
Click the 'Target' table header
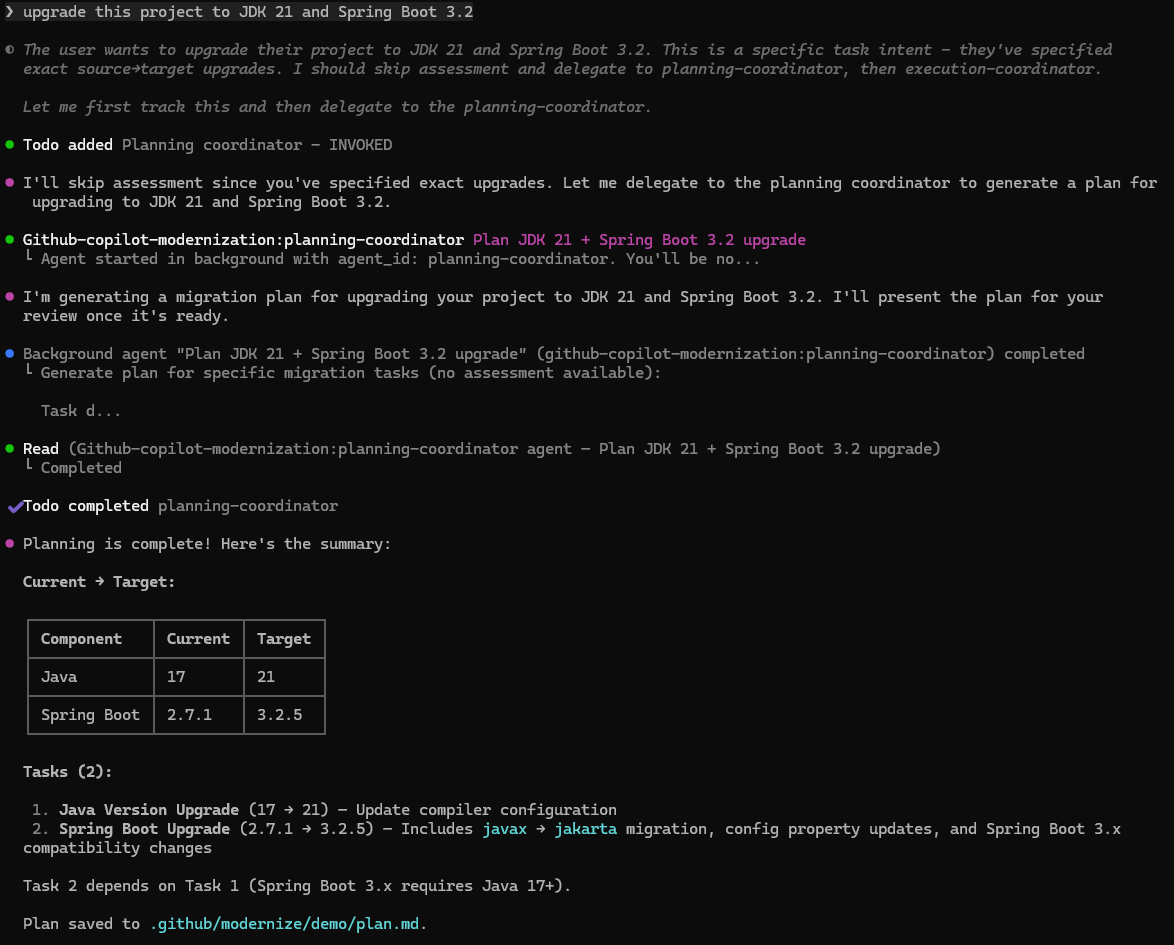[284, 639]
